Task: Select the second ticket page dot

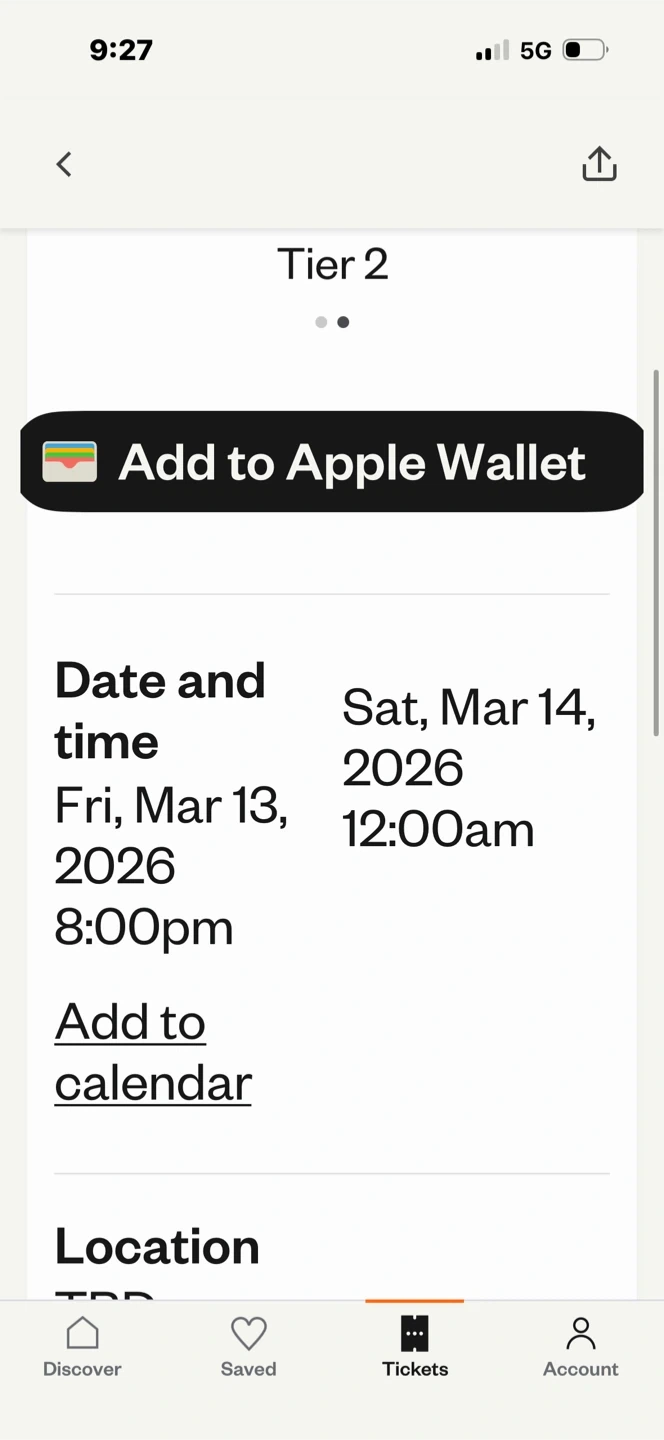Action: coord(343,322)
